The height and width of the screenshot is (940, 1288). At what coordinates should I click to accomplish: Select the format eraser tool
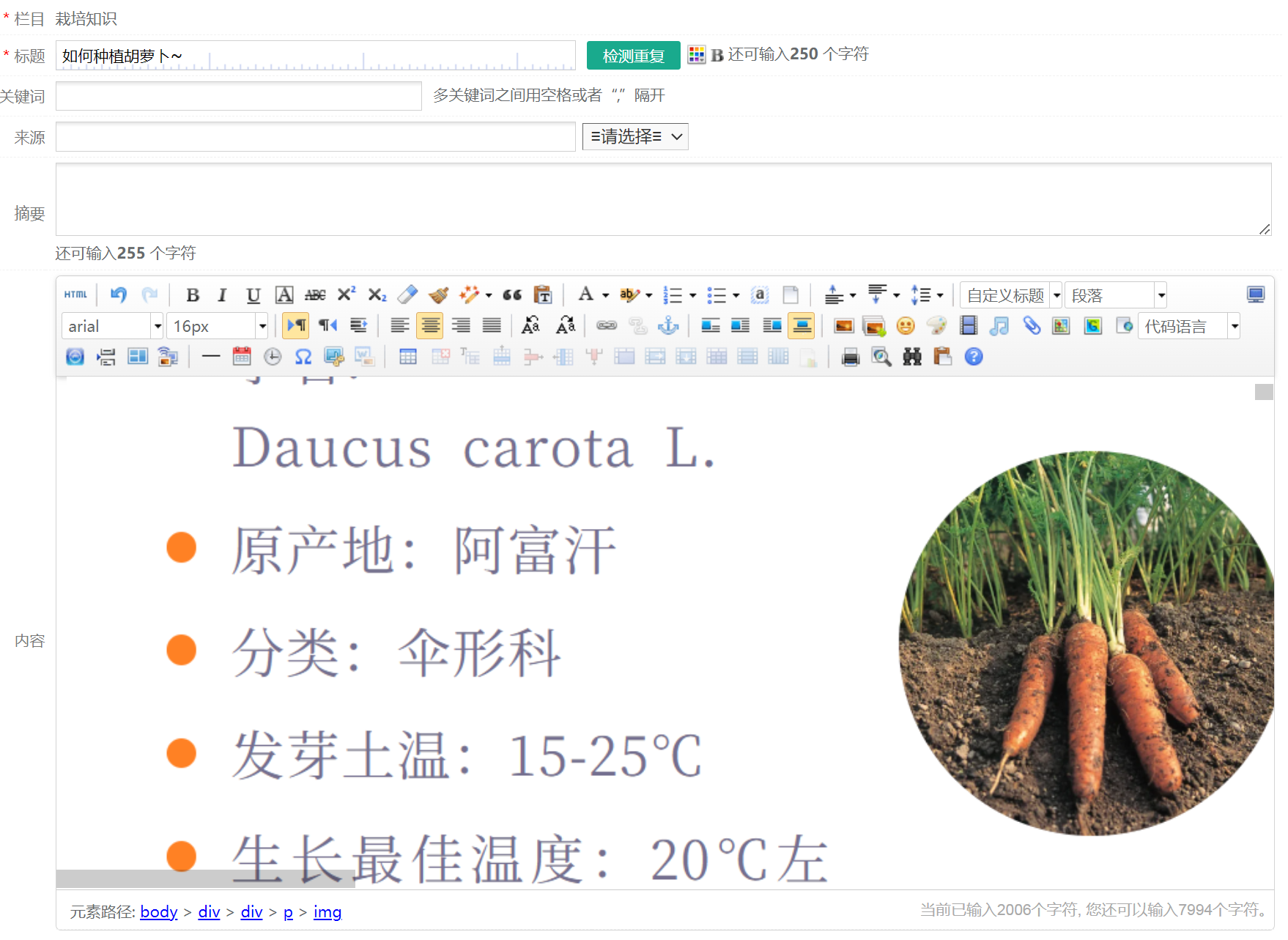click(407, 295)
